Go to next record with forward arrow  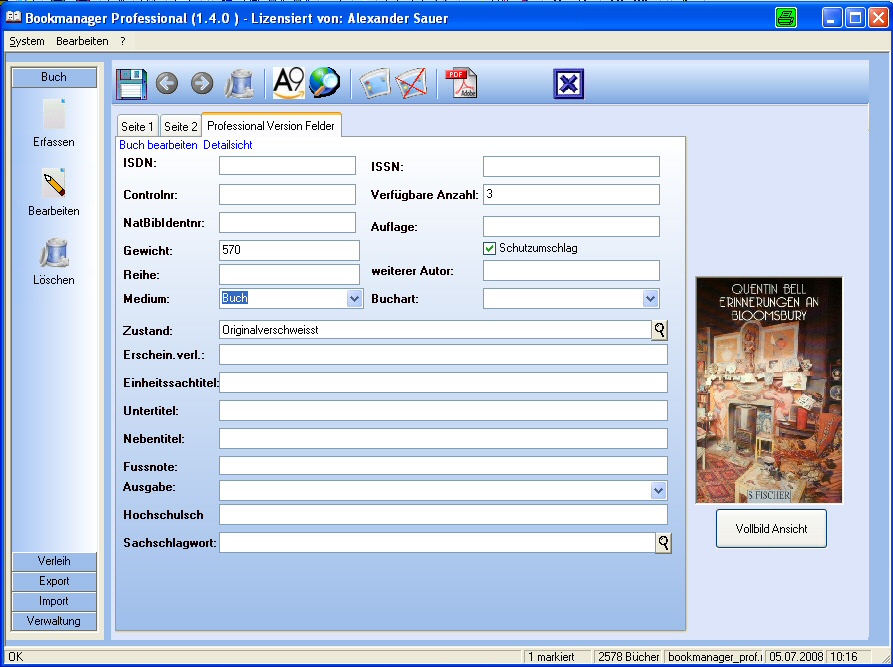pyautogui.click(x=201, y=84)
